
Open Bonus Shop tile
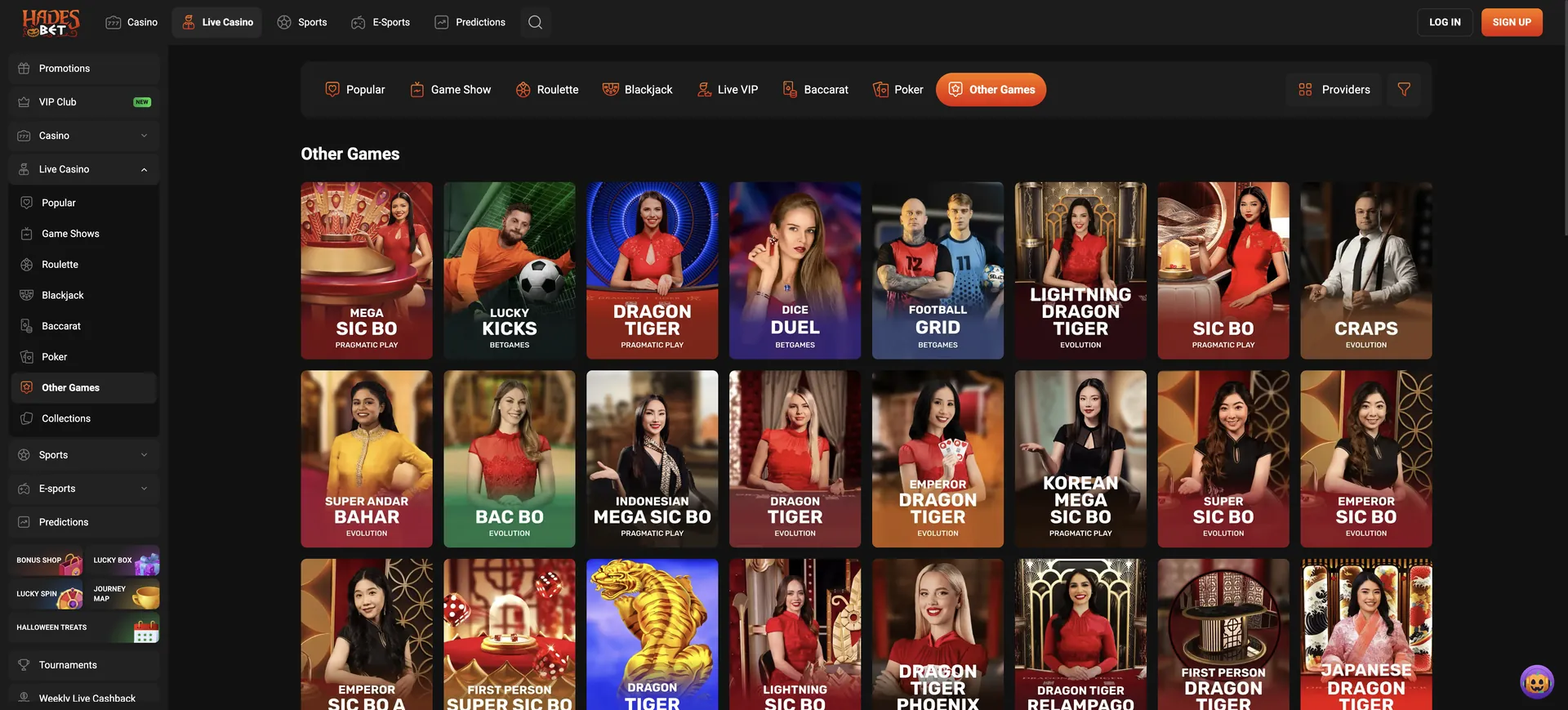pos(46,560)
